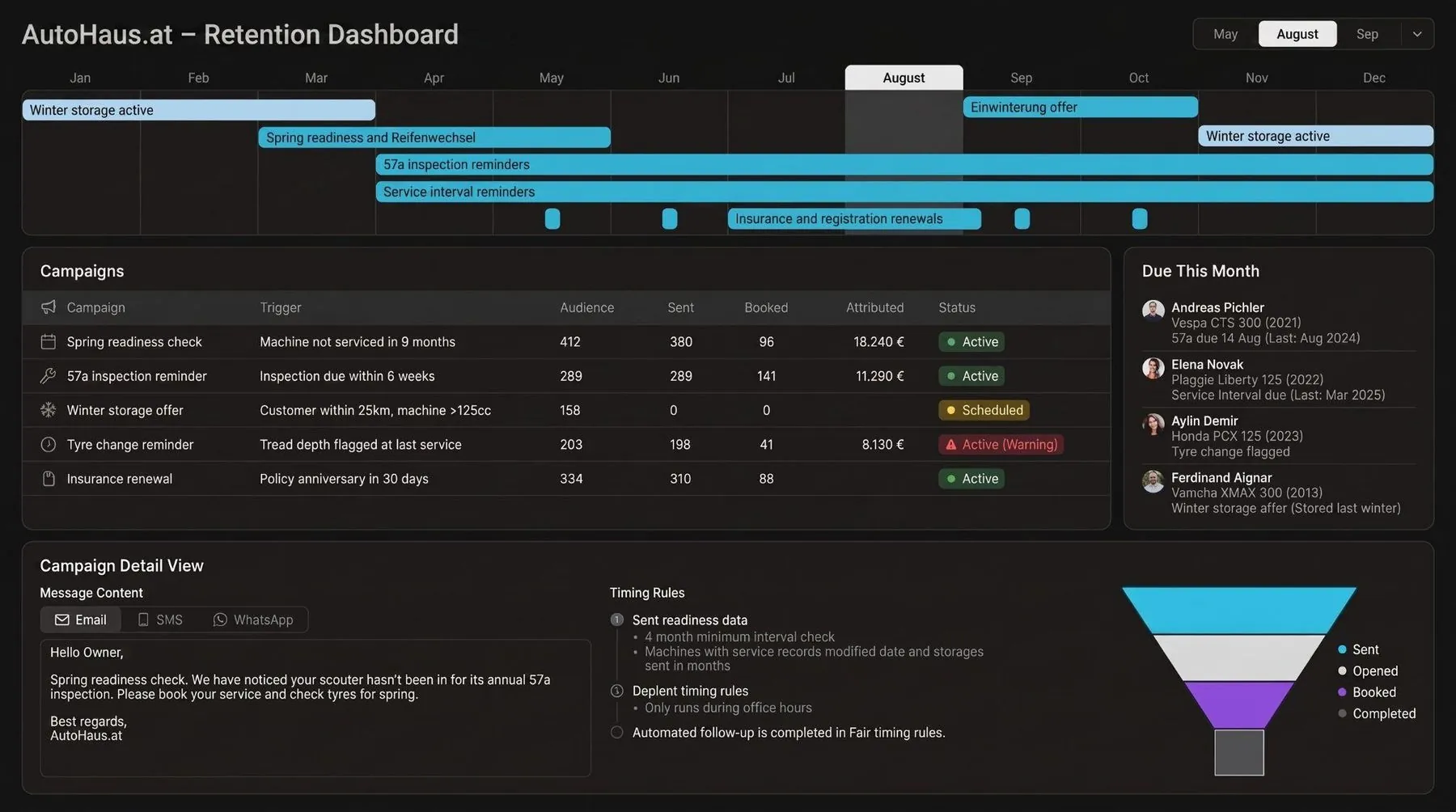Click Ferdinand Aignar's avatar

[x=1153, y=480]
